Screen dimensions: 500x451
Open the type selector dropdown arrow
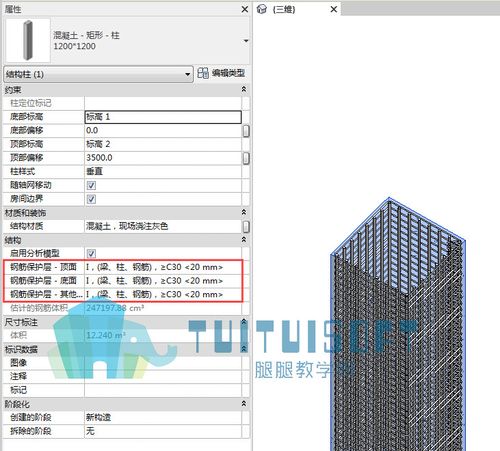[x=246, y=41]
